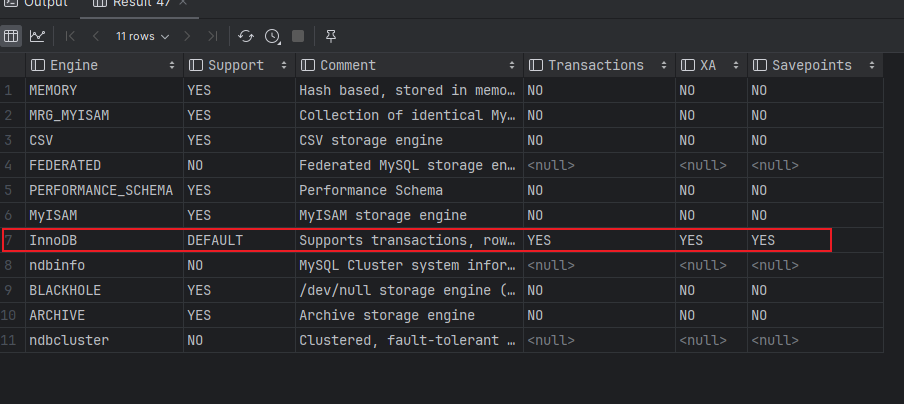Screen dimensions: 904x404
Task: Open the auto-refresh clock icon
Action: point(272,36)
